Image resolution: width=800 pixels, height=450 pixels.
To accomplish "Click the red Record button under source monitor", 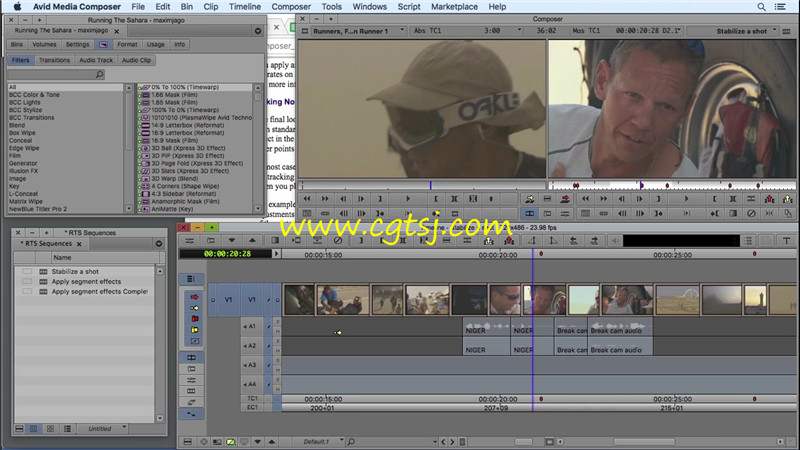I will 491,199.
